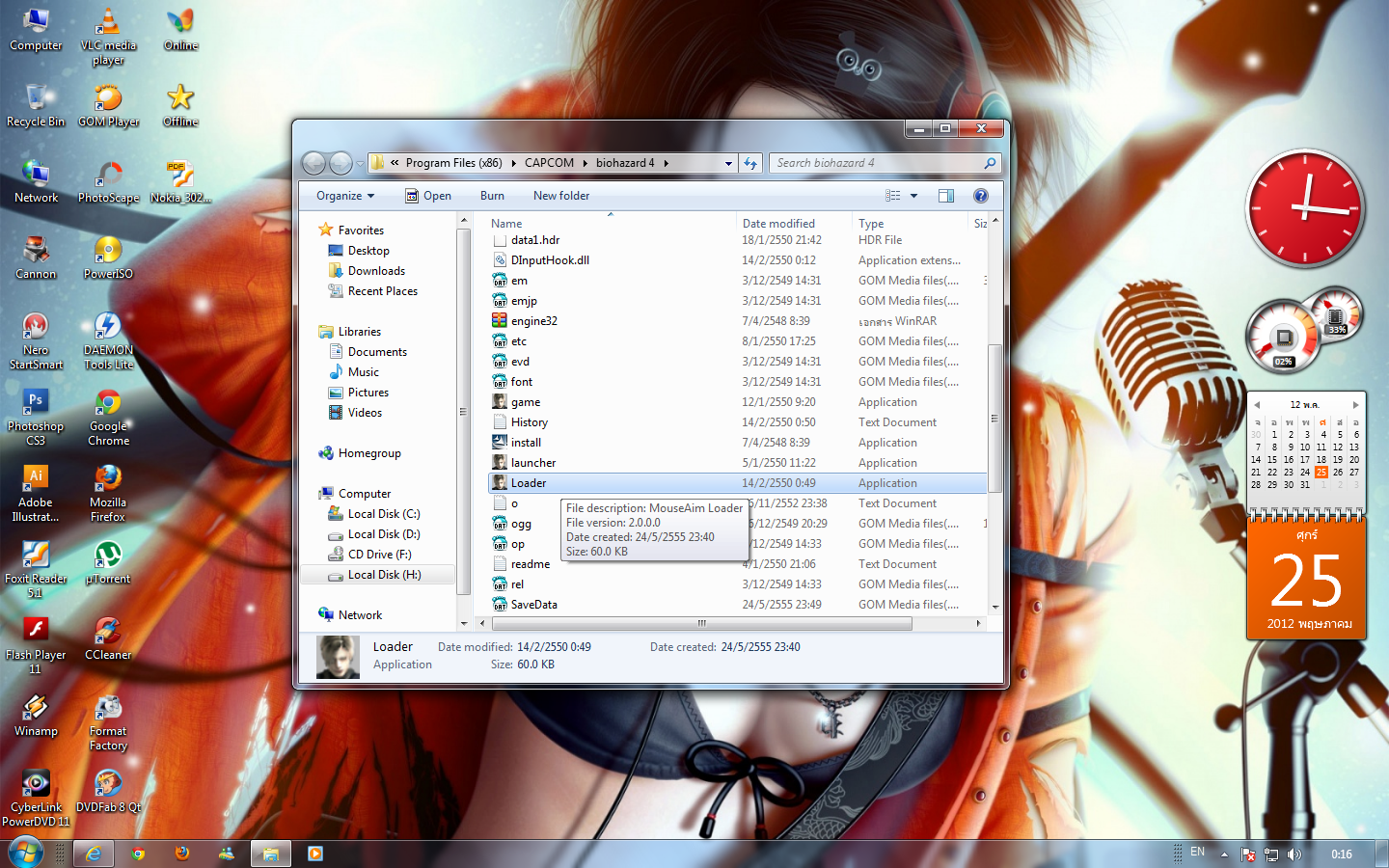Sort by the Type column header
Image resolution: width=1389 pixels, height=868 pixels.
[x=911, y=223]
